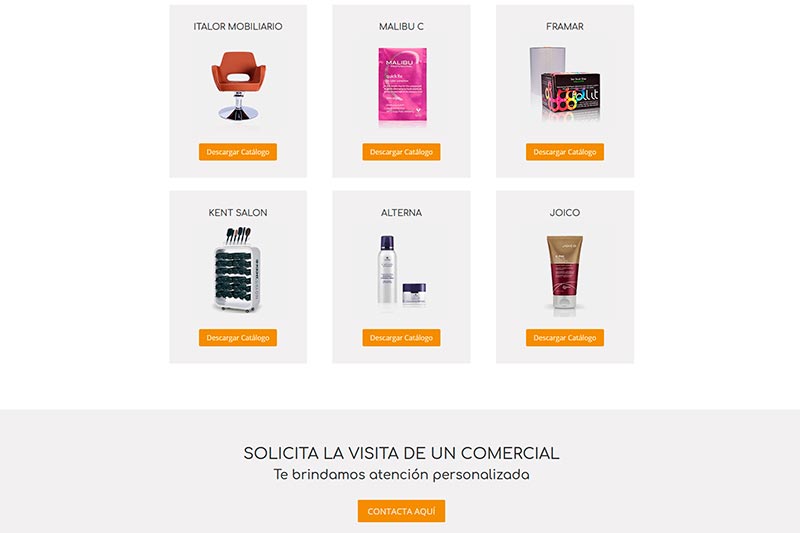Click the orange salon chair image
800x533 pixels.
(x=238, y=86)
